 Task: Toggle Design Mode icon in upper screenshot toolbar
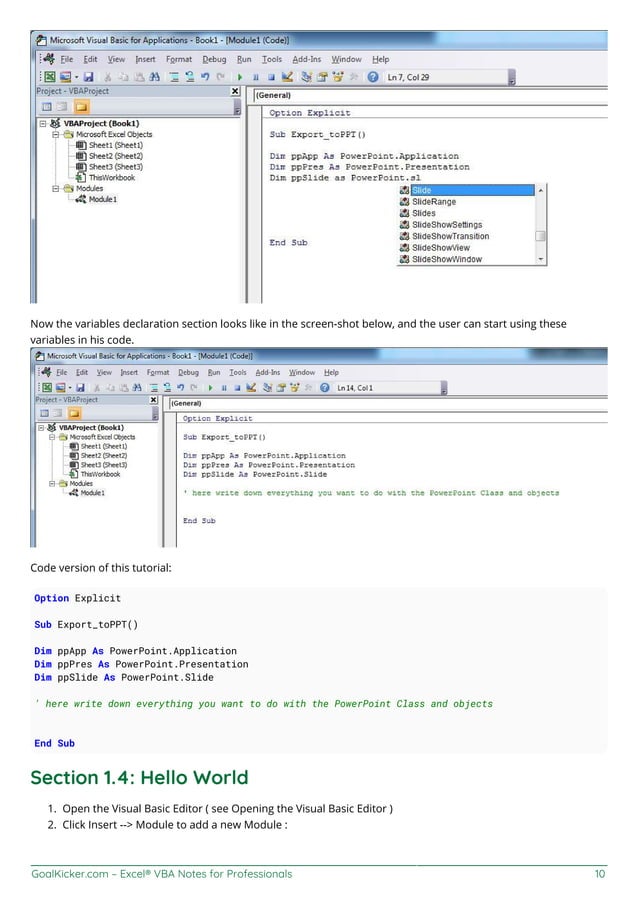(x=287, y=77)
